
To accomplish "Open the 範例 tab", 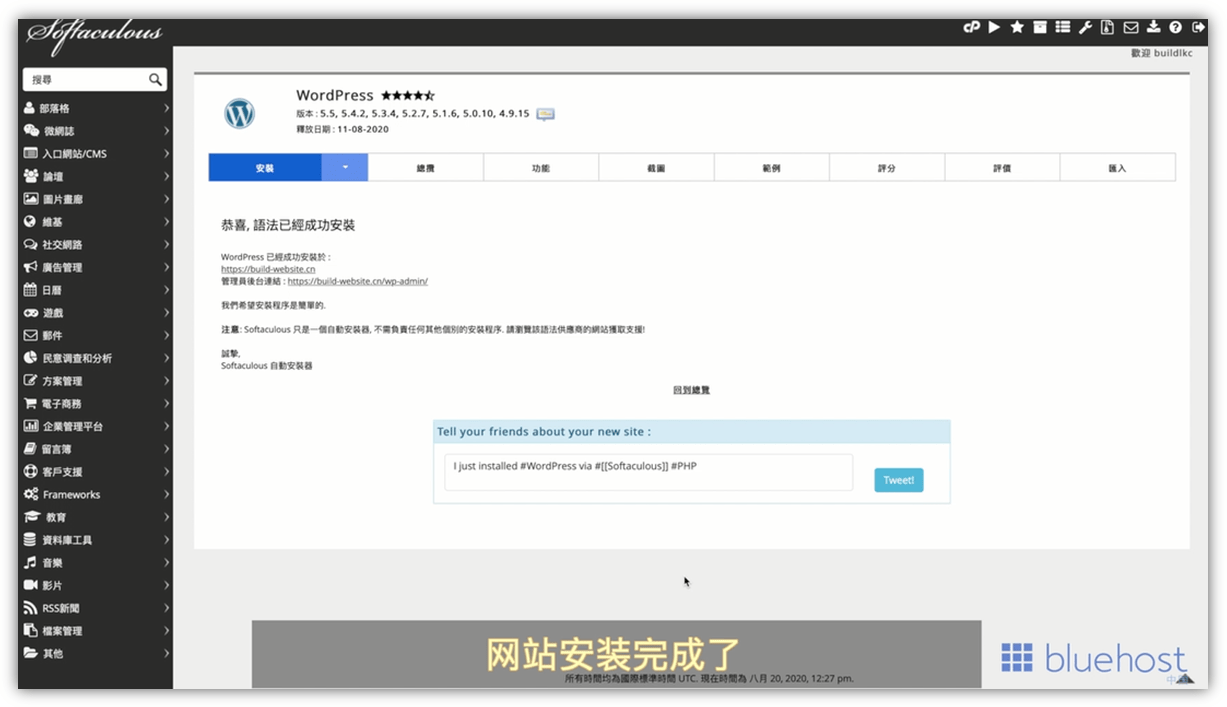I will pyautogui.click(x=772, y=168).
